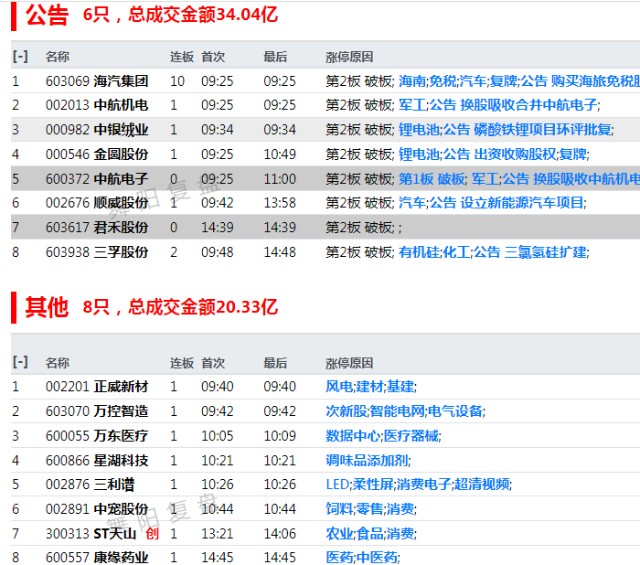Open 顺威股份 link 汽车;公告 设立新能源汽车项目
The height and width of the screenshot is (565, 640).
click(x=491, y=202)
